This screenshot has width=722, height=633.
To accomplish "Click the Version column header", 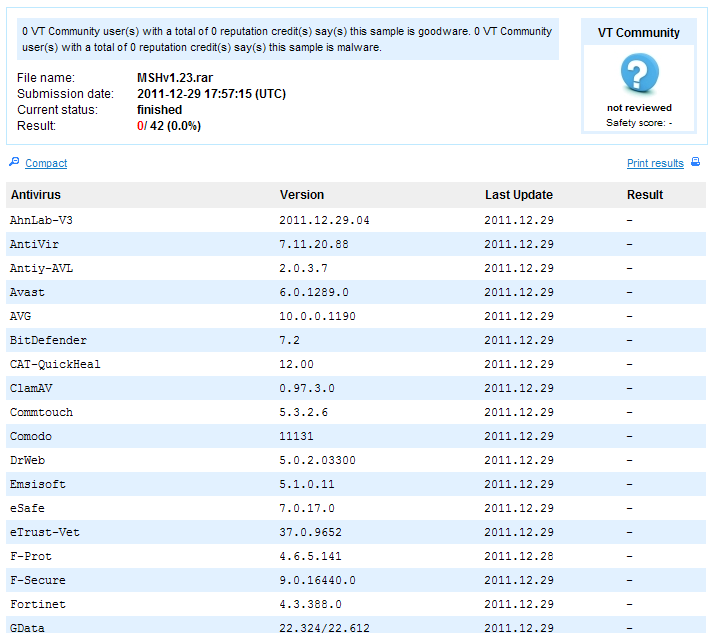I will [x=301, y=195].
